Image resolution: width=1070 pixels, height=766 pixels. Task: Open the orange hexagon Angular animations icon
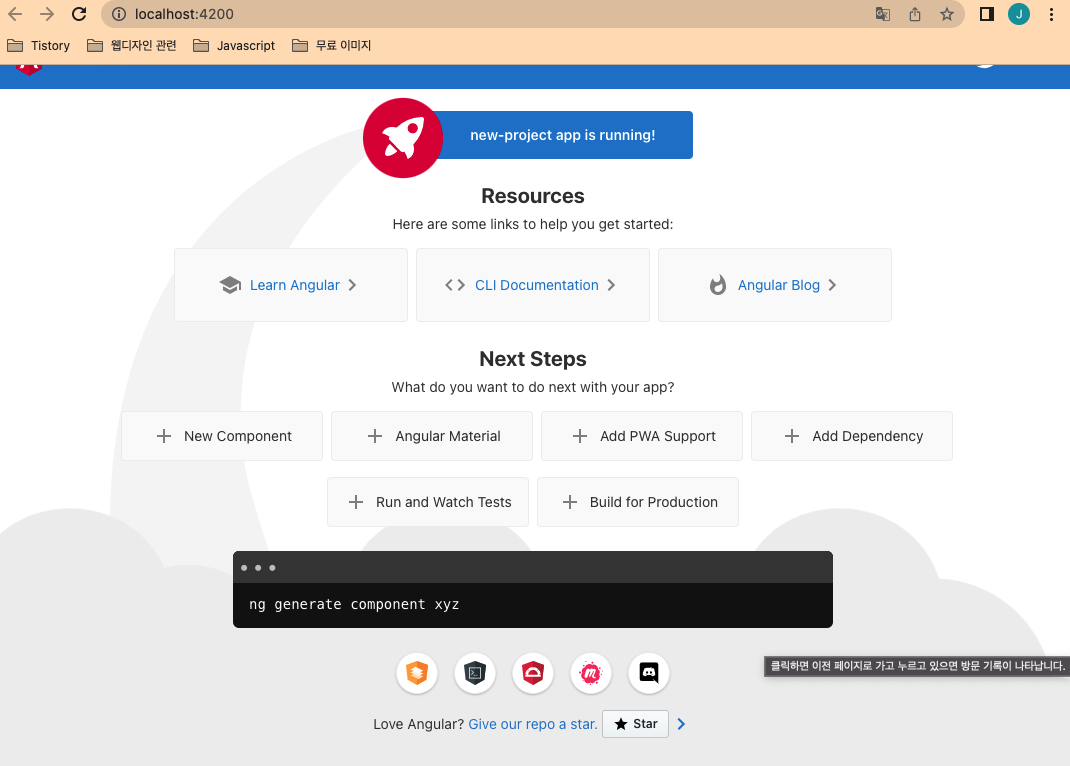417,673
